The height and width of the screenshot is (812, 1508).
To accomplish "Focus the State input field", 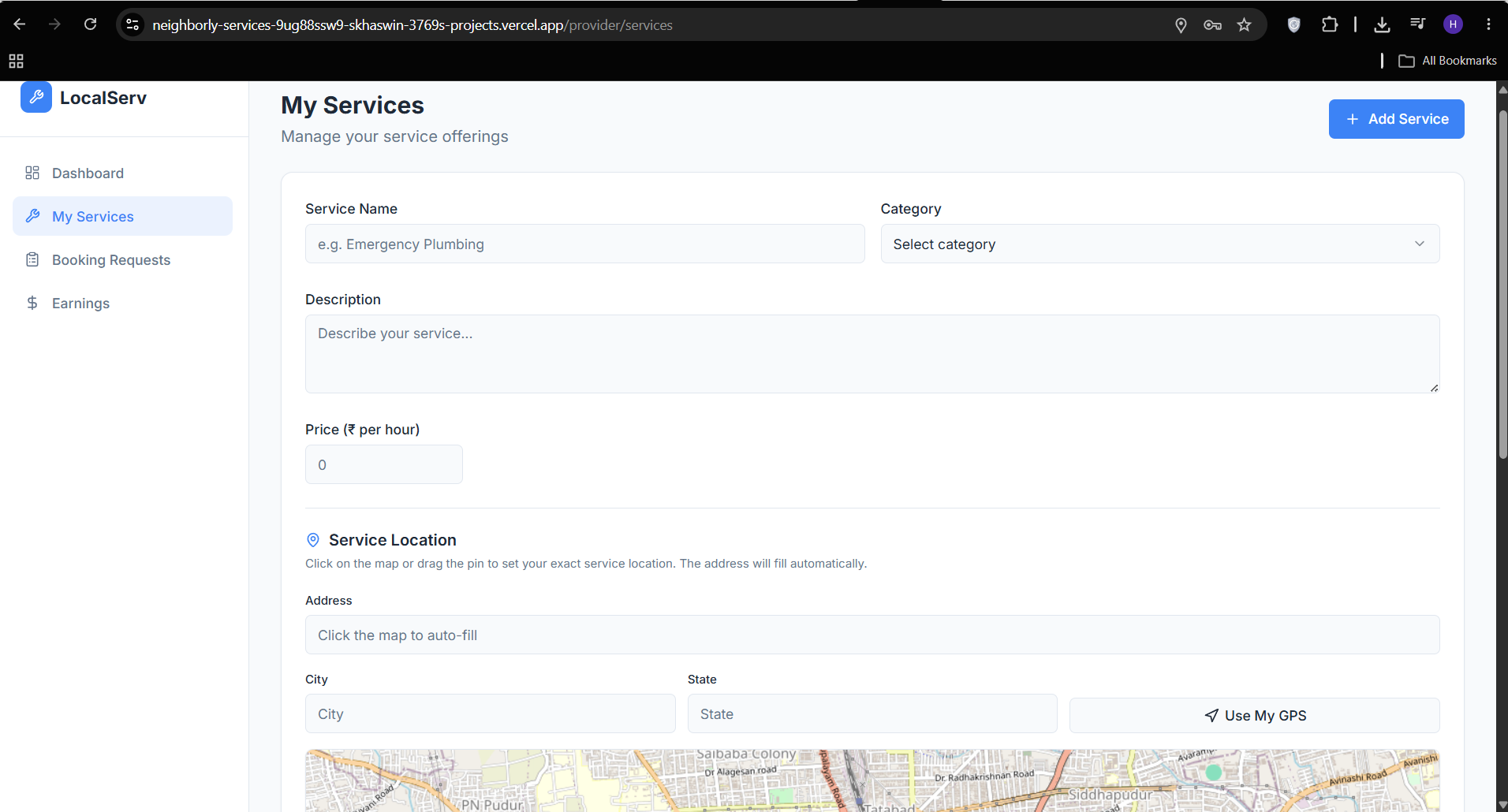I will click(872, 713).
